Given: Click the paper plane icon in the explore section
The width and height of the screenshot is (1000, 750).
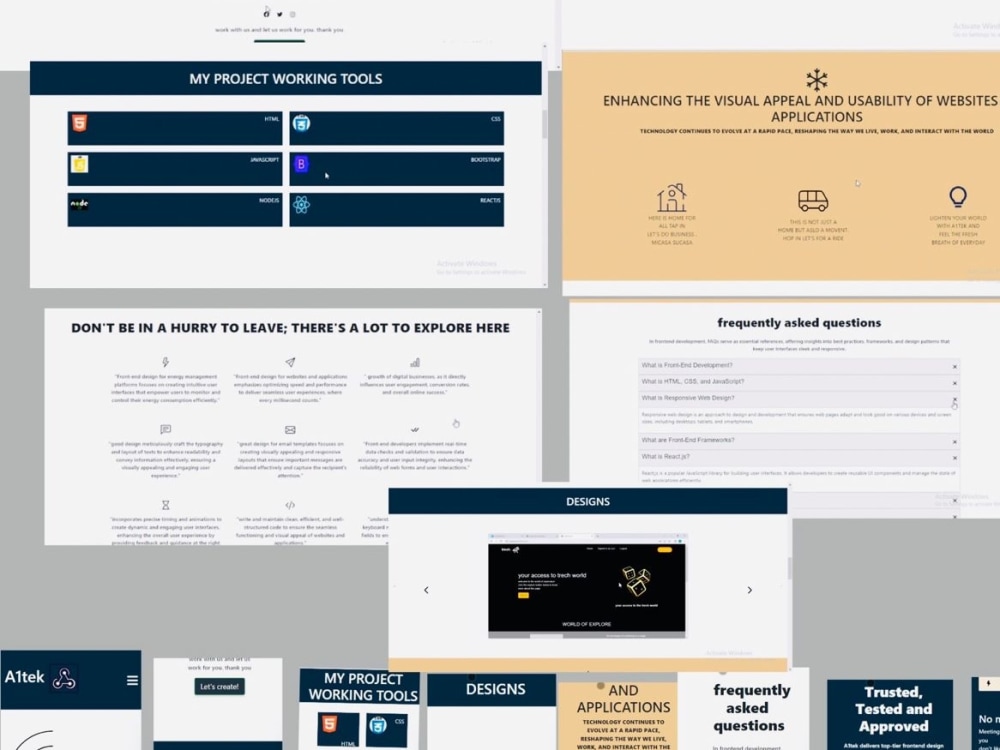Looking at the screenshot, I should (x=290, y=362).
